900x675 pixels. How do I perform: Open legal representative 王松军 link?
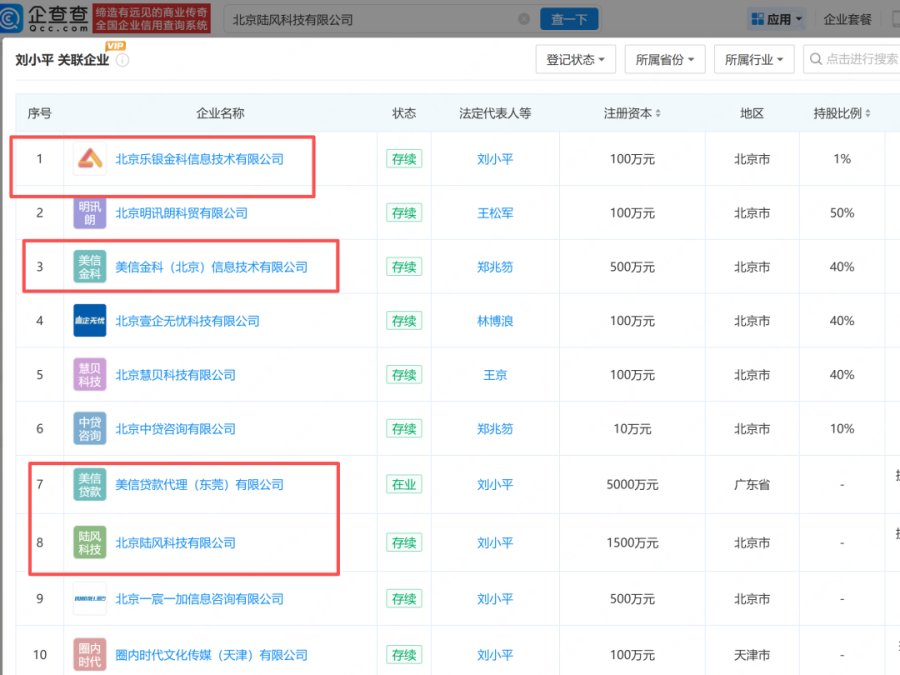[x=495, y=213]
